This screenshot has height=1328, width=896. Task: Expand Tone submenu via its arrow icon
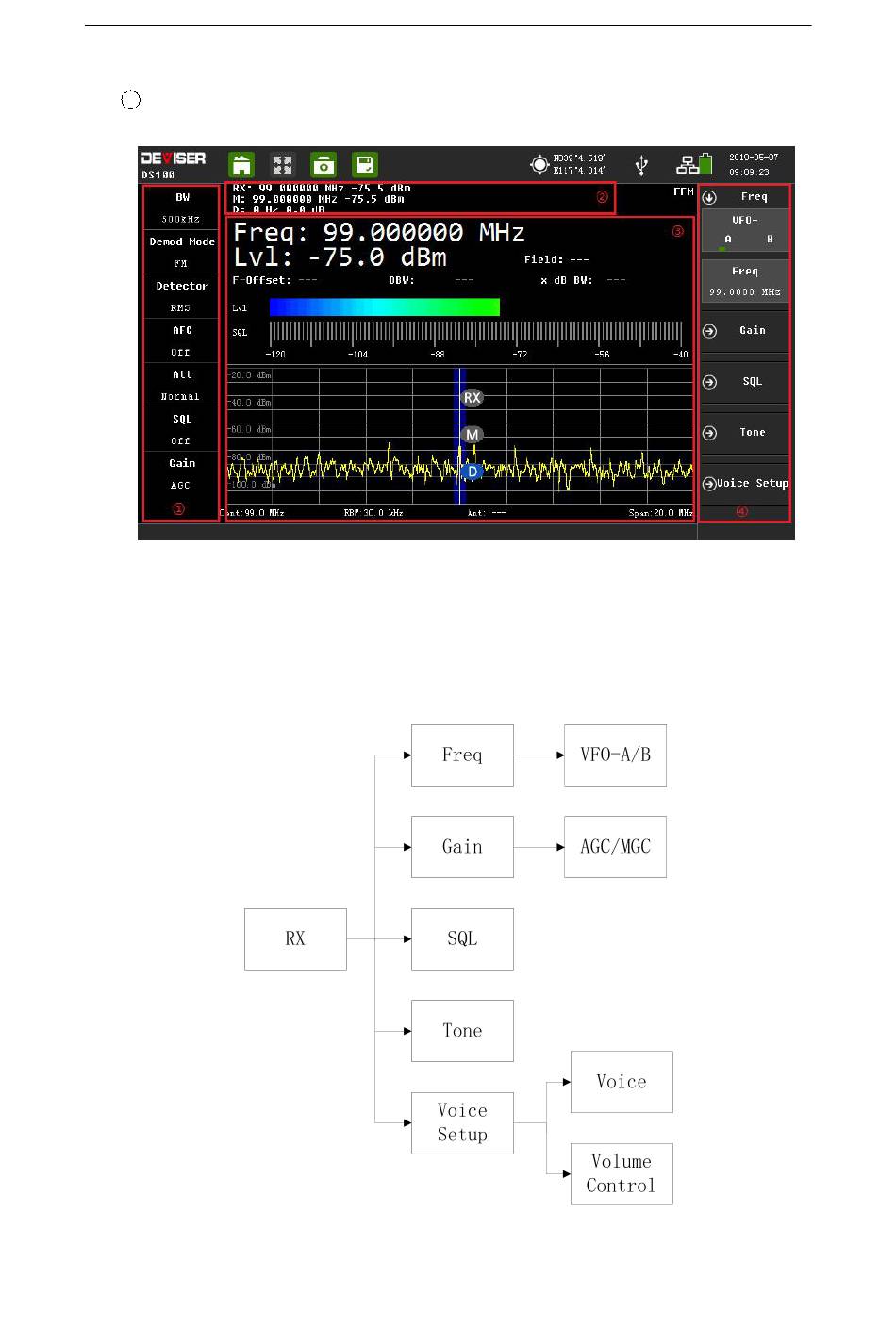pos(710,433)
